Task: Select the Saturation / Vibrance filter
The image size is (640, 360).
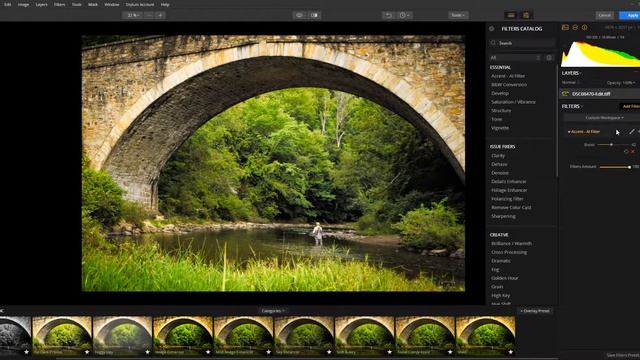Action: [513, 102]
